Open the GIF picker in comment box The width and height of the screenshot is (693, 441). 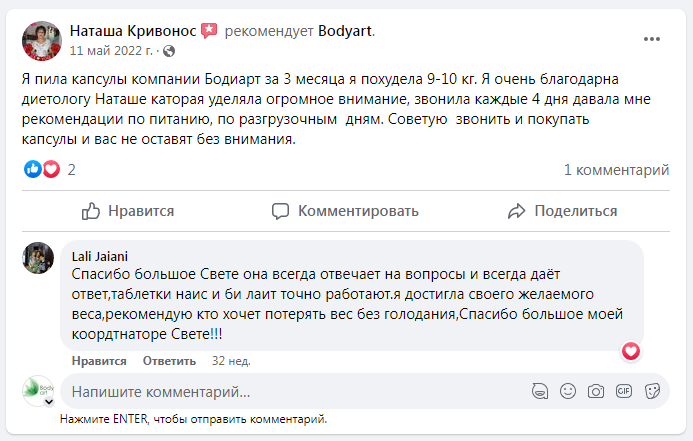(x=624, y=391)
